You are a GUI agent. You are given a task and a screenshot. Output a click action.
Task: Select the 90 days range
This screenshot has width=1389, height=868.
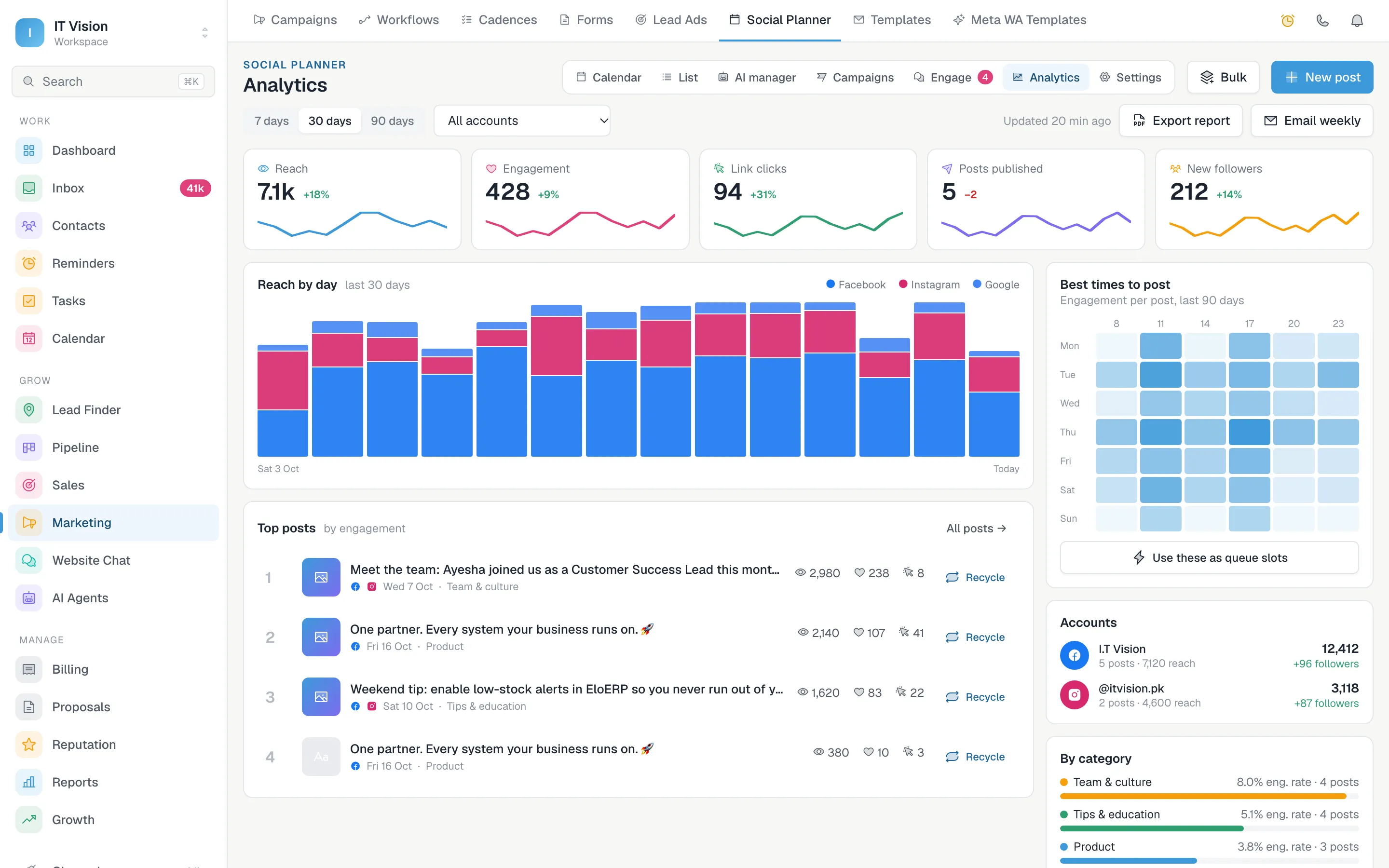click(392, 121)
